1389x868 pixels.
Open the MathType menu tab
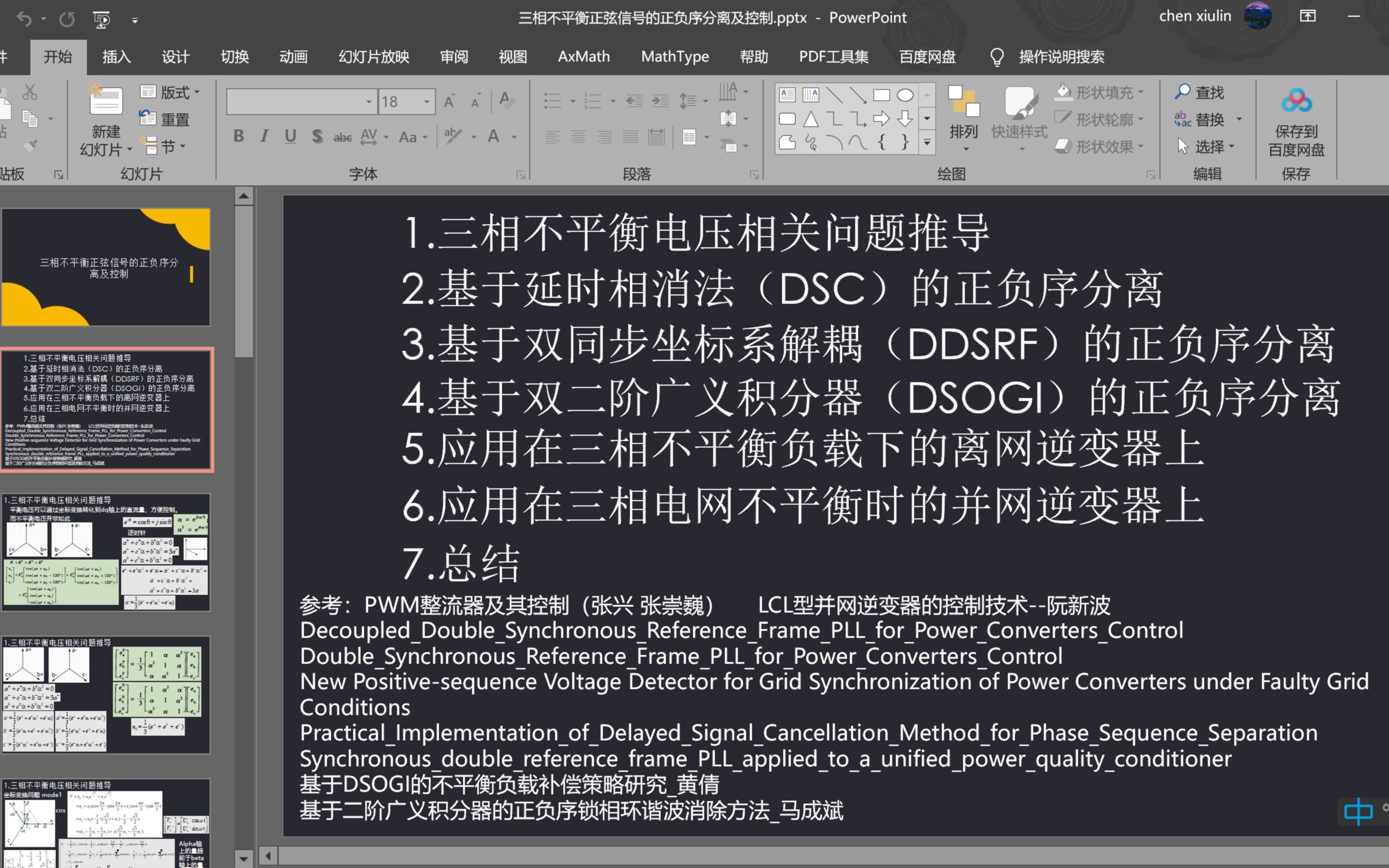[x=674, y=57]
